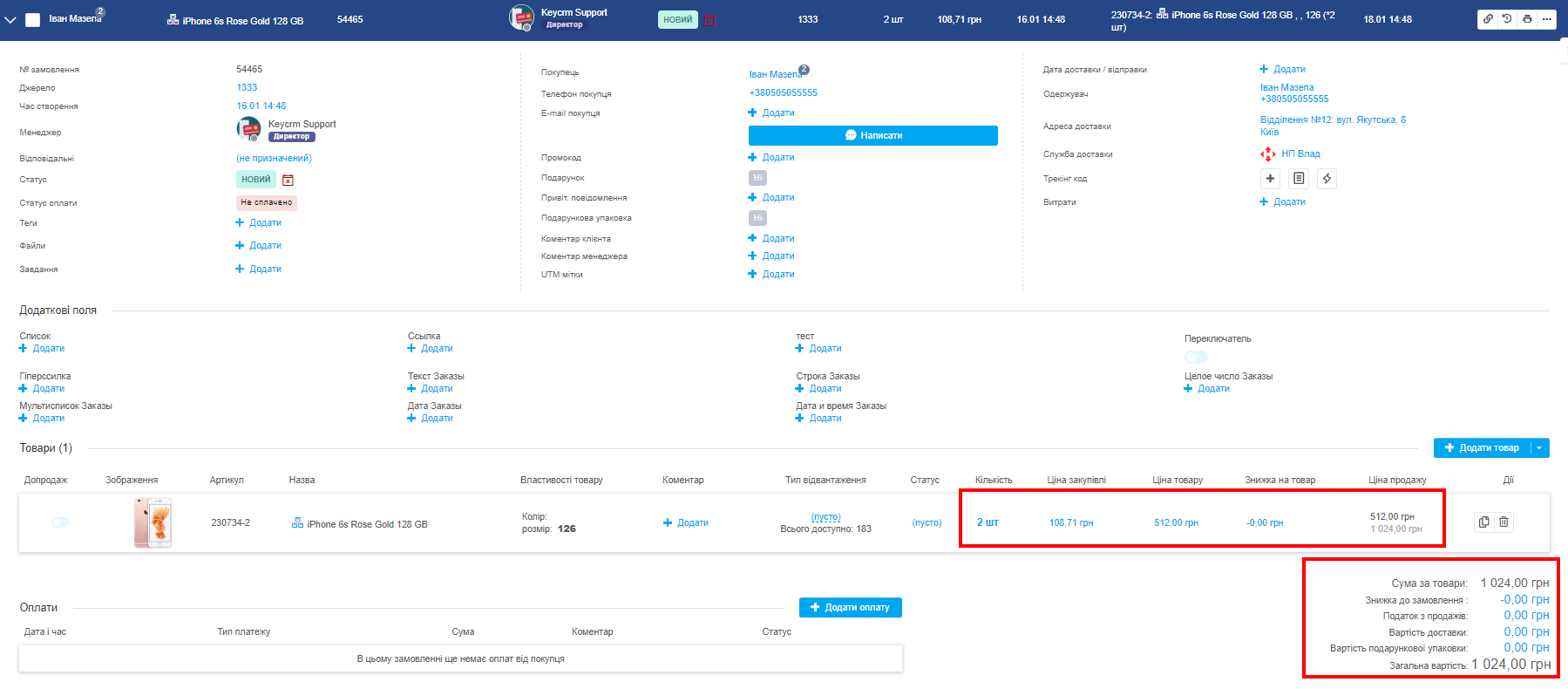The height and width of the screenshot is (689, 1568).
Task: Add value to тест custom field
Action: click(x=818, y=348)
